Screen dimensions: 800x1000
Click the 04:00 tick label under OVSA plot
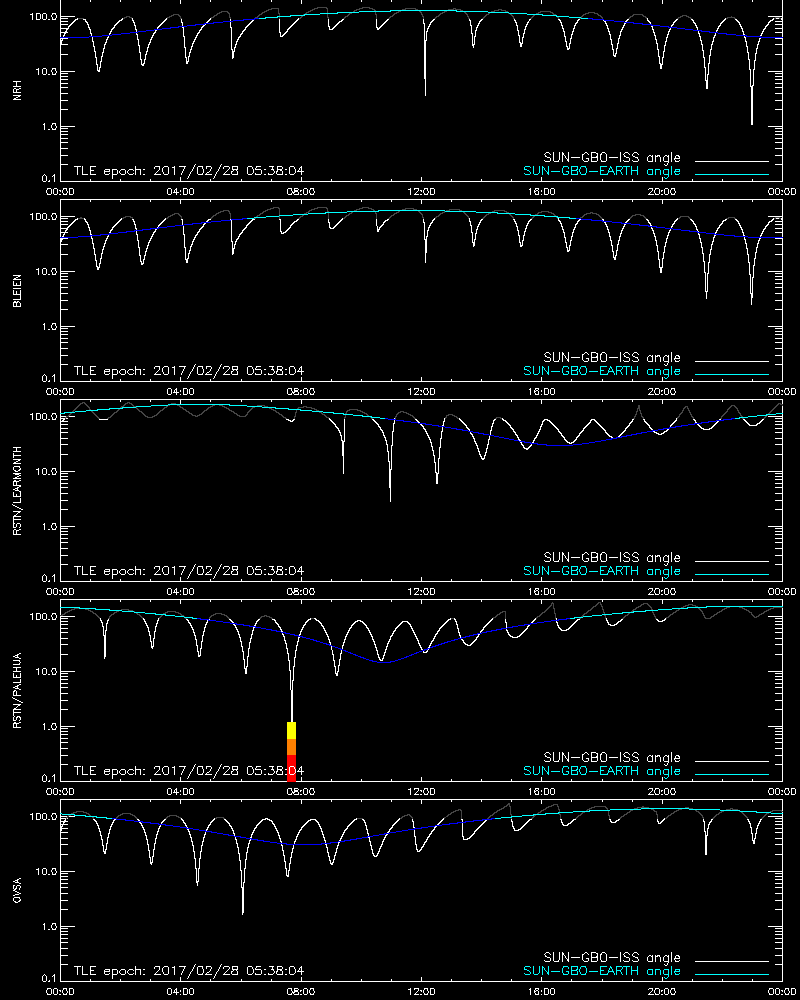tap(181, 992)
